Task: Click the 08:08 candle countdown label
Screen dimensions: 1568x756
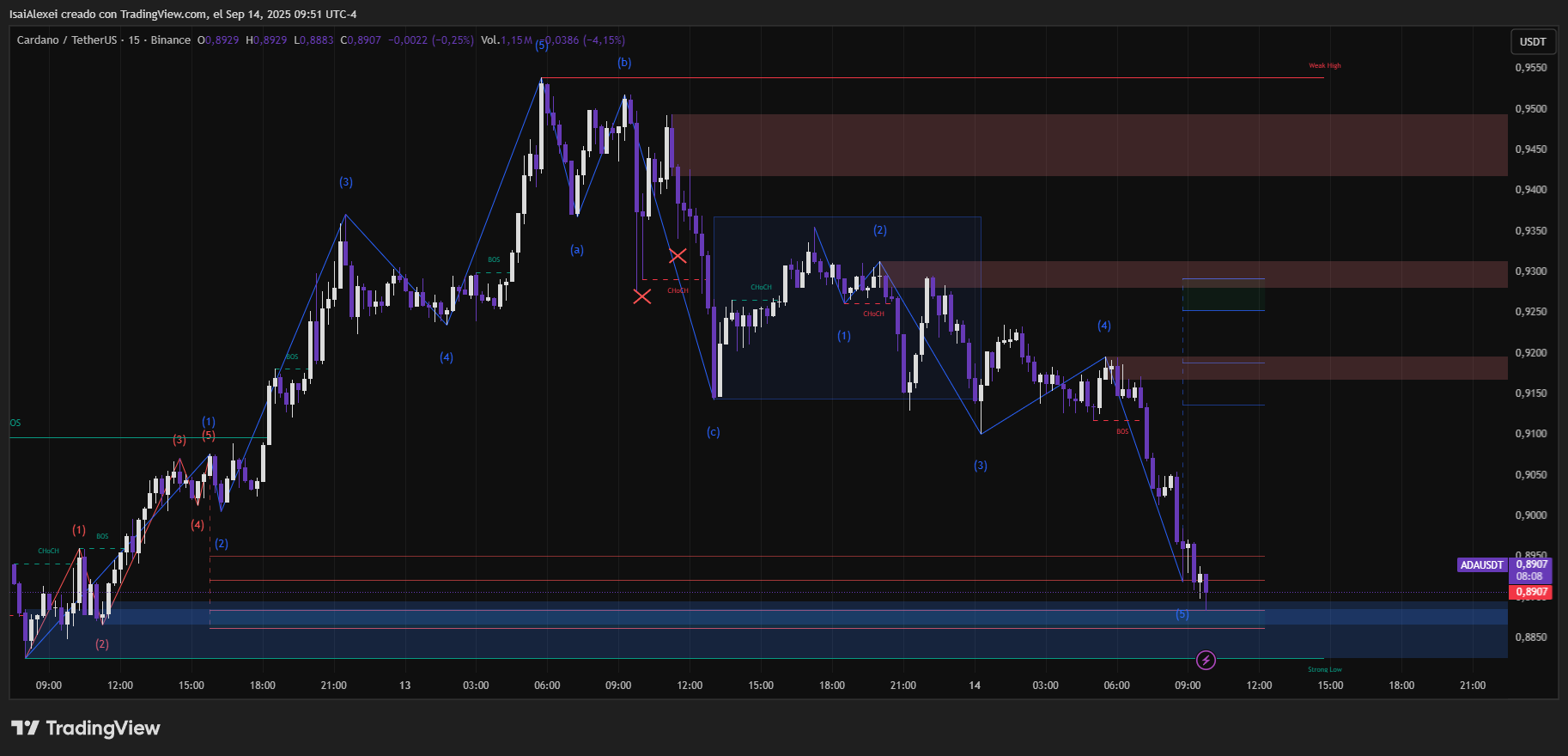Action: [x=1529, y=576]
